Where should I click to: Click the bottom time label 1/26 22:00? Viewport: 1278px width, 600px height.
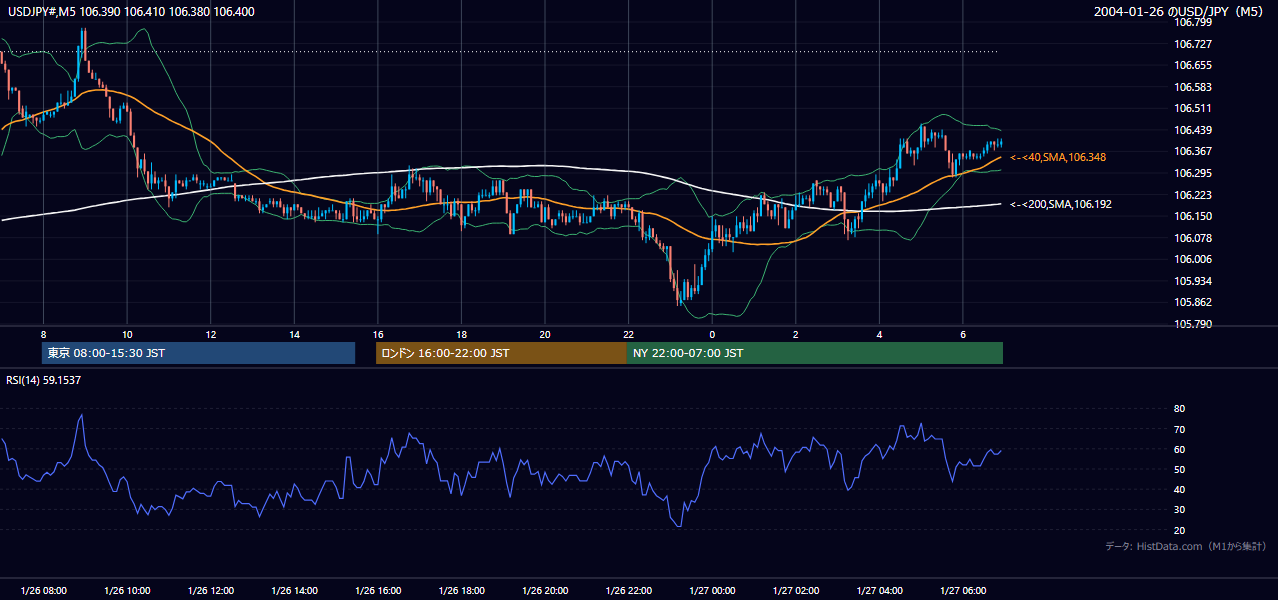[628, 591]
